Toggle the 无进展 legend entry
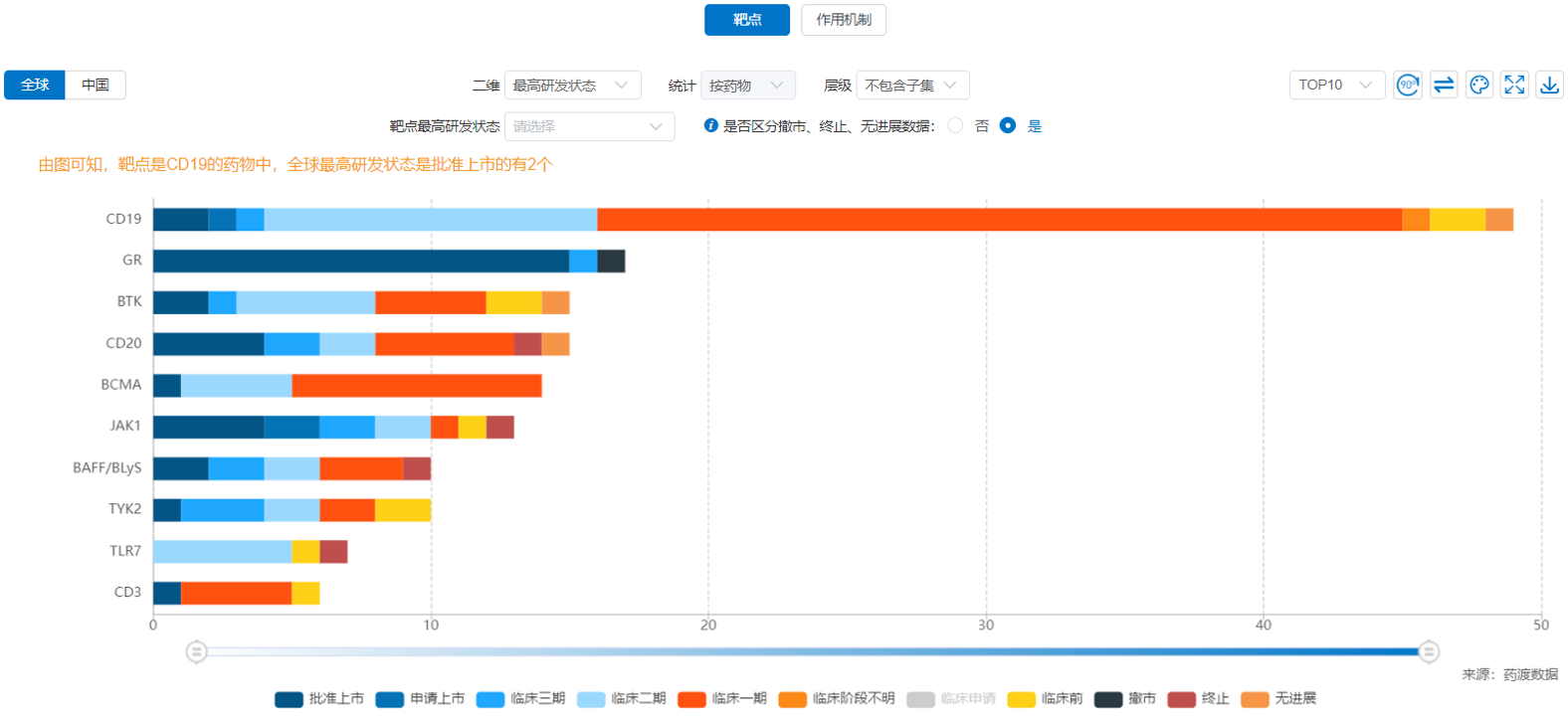 tap(1278, 699)
